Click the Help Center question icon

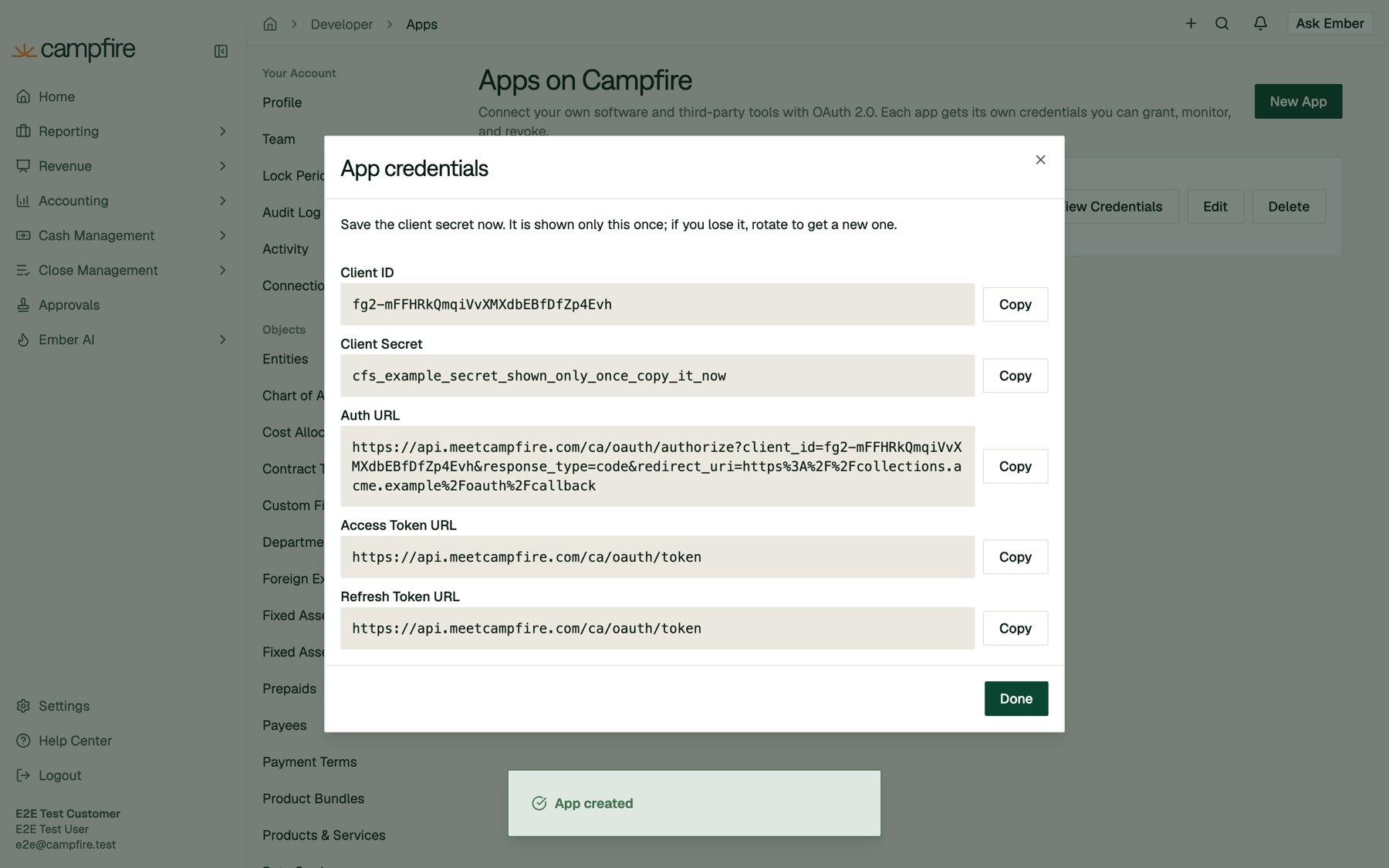[23, 741]
